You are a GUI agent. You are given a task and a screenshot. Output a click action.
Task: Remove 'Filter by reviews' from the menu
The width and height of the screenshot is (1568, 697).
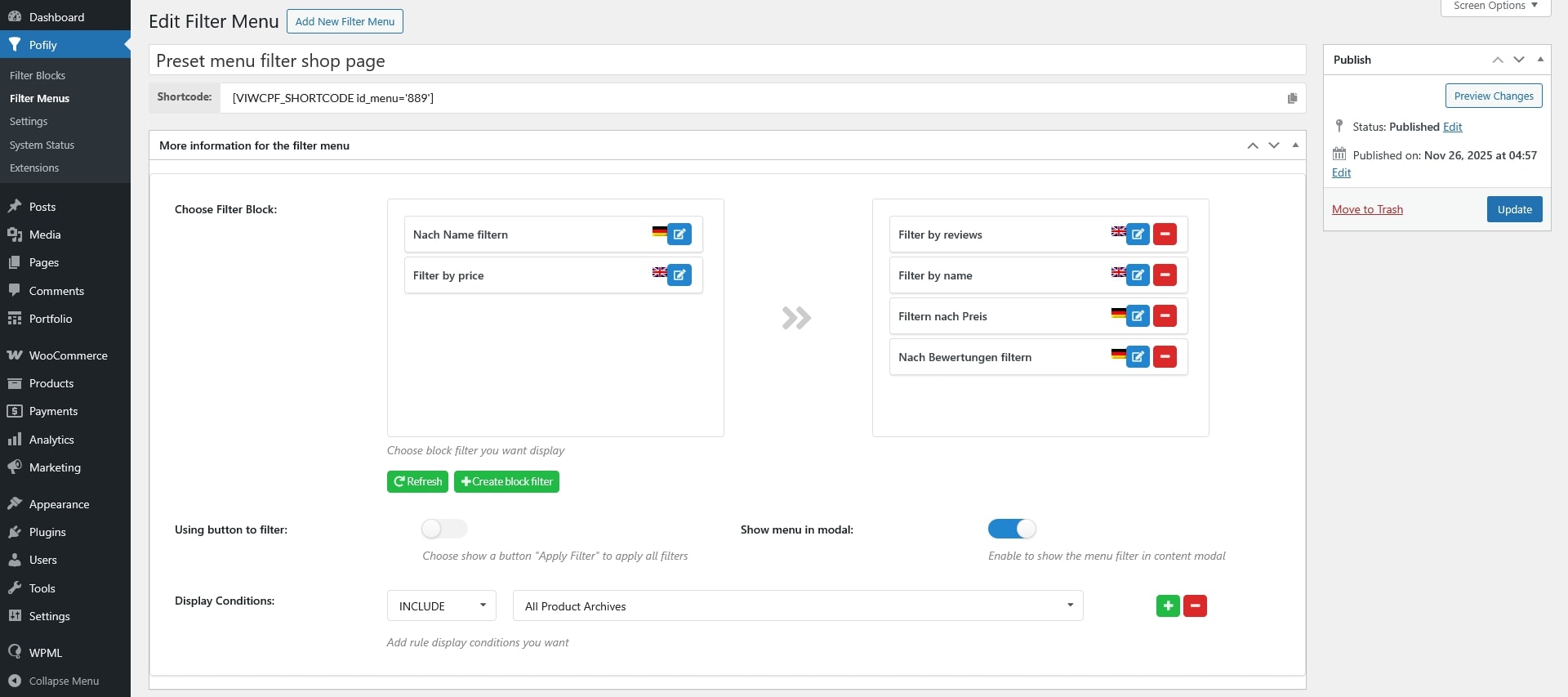1165,235
